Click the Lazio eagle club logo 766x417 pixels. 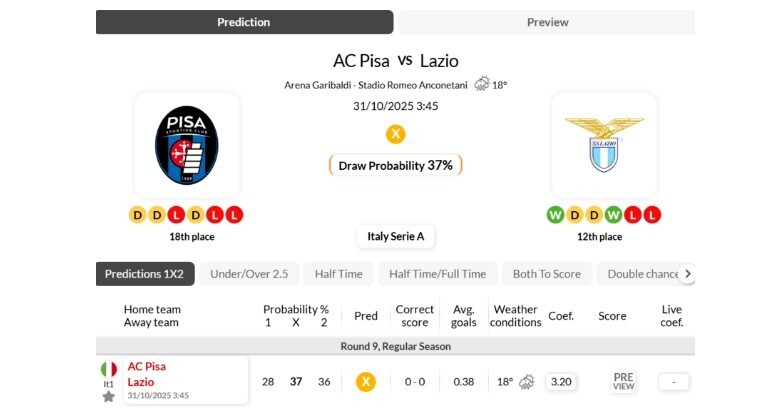[604, 145]
